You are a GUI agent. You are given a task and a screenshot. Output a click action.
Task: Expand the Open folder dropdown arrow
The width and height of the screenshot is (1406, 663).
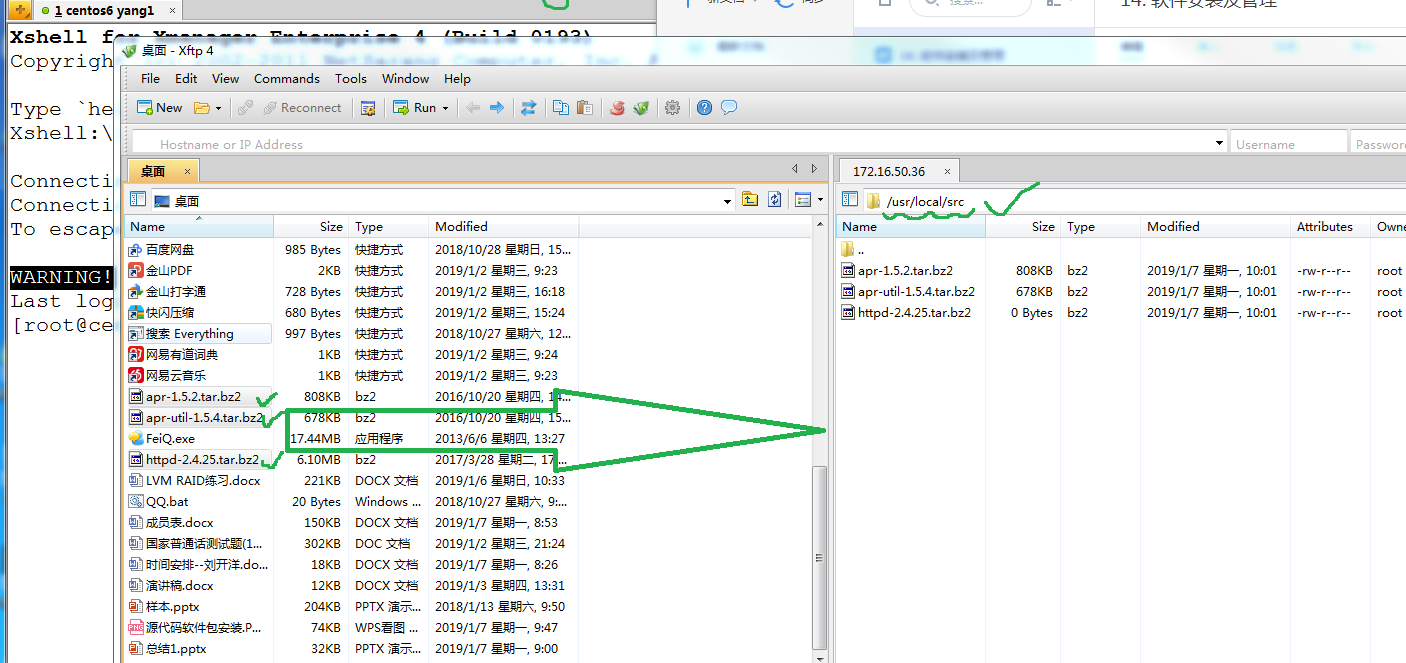tap(218, 108)
